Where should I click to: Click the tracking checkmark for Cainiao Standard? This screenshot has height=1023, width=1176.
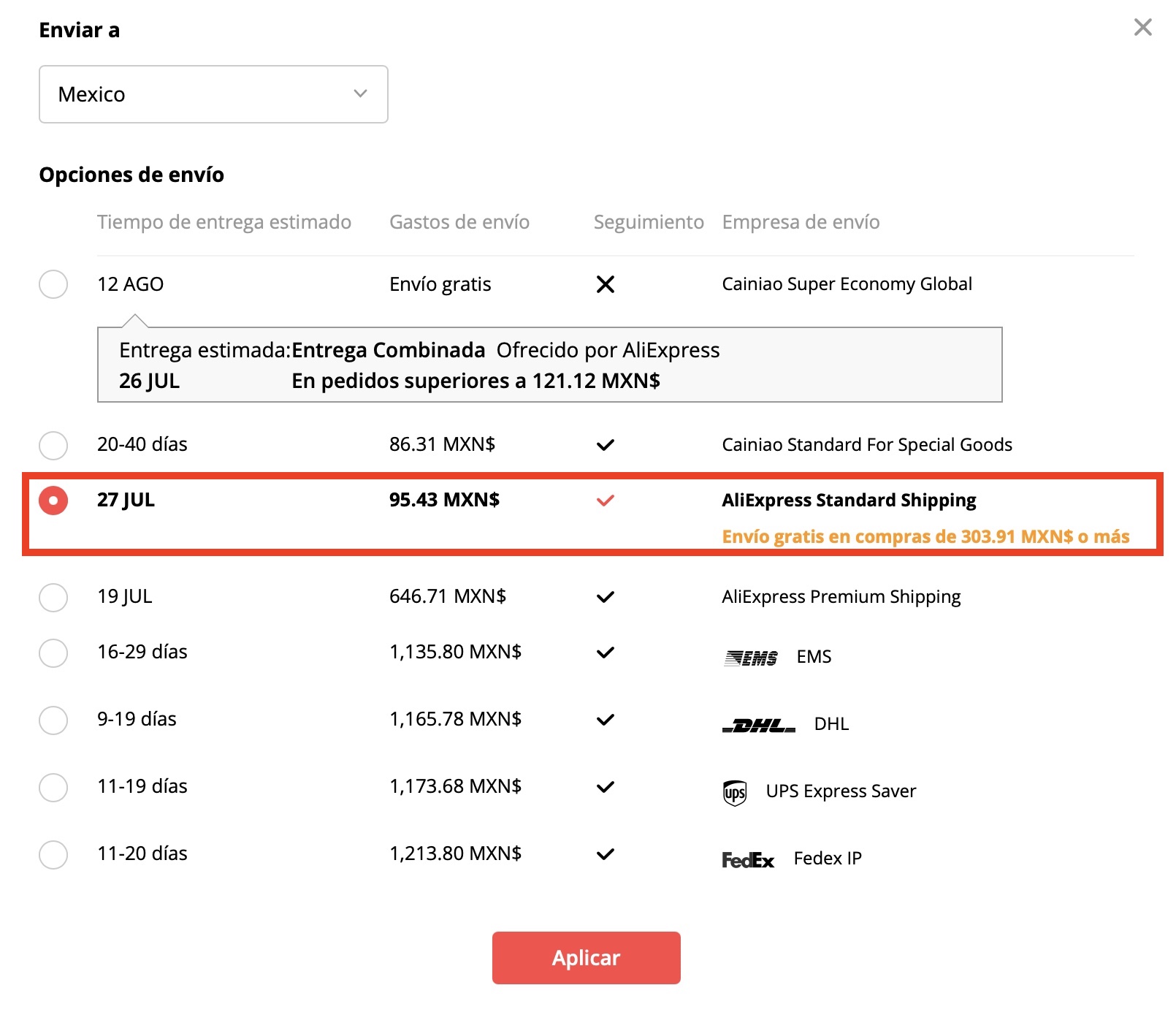[606, 445]
